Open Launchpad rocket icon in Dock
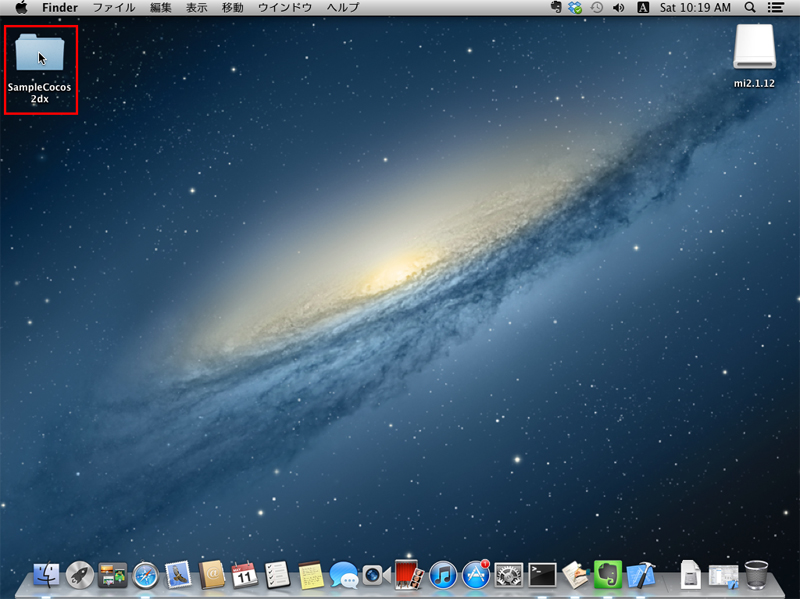Screen dimensions: 800x599 point(80,575)
